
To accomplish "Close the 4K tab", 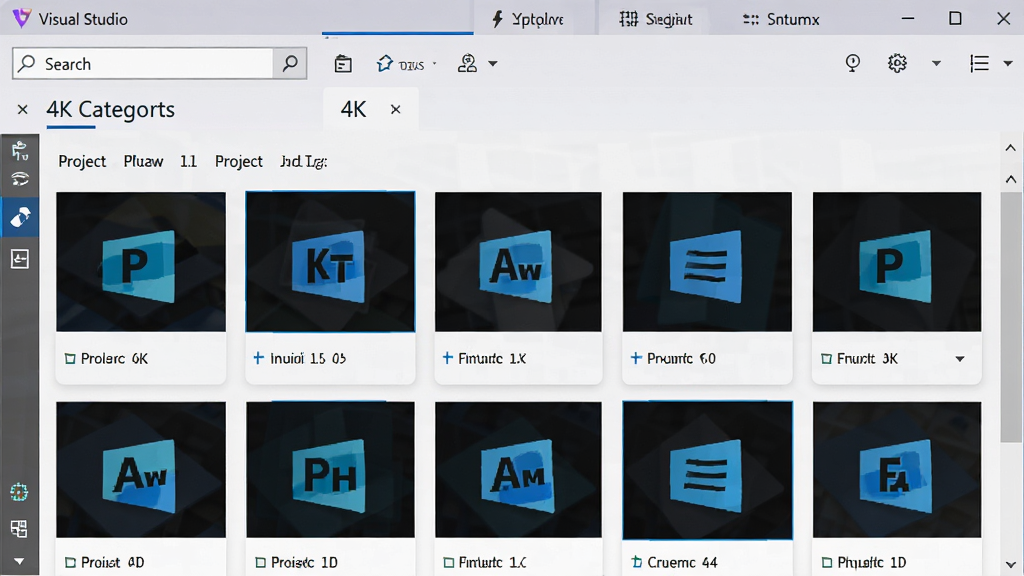I will 395,109.
